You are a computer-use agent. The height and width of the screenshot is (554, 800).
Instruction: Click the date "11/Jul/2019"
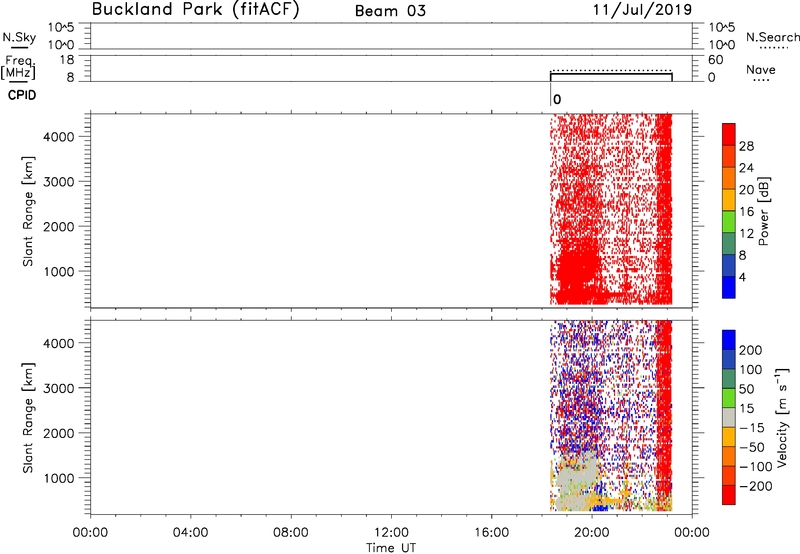642,10
